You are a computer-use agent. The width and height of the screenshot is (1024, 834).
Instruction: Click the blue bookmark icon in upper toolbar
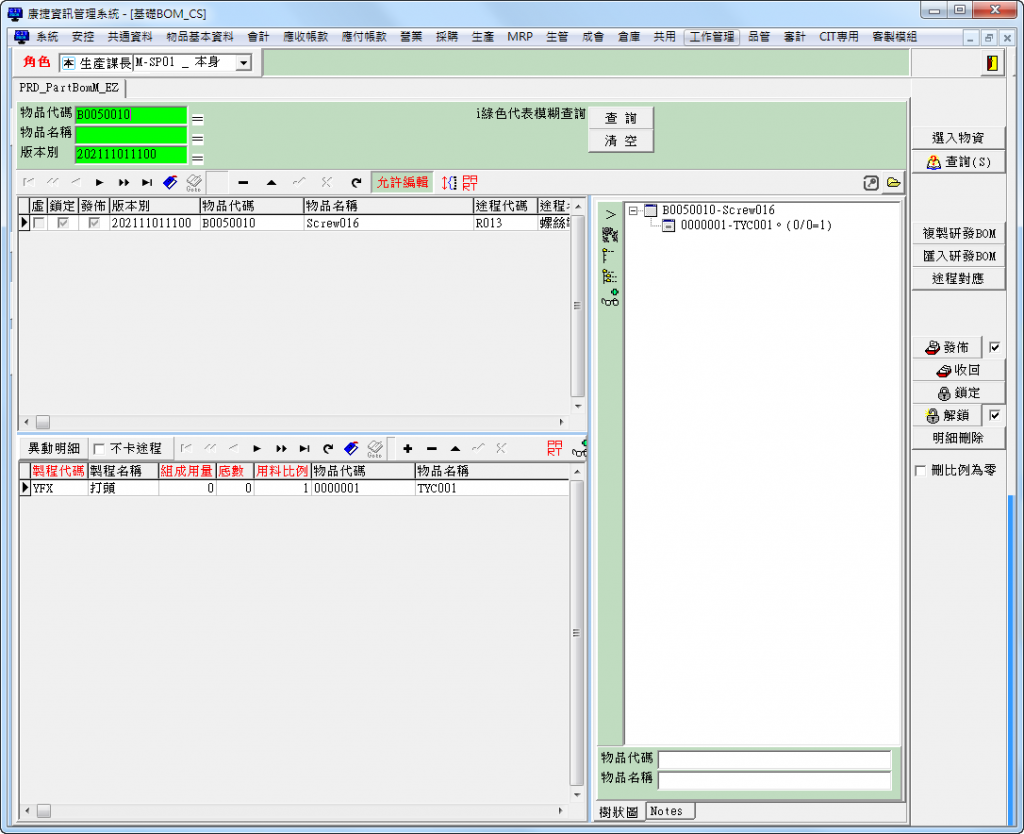point(170,182)
